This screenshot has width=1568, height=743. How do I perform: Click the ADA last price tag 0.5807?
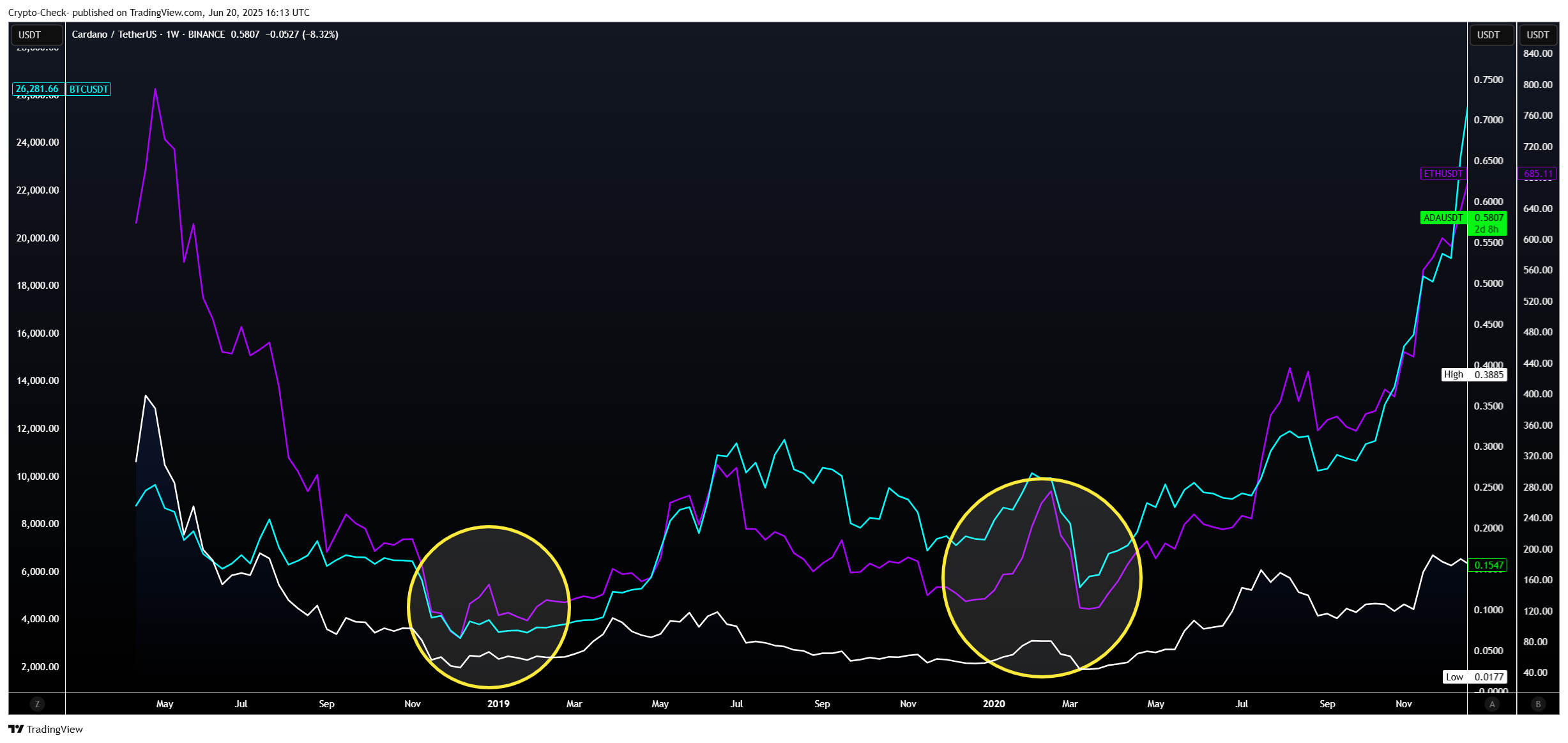[x=1489, y=218]
